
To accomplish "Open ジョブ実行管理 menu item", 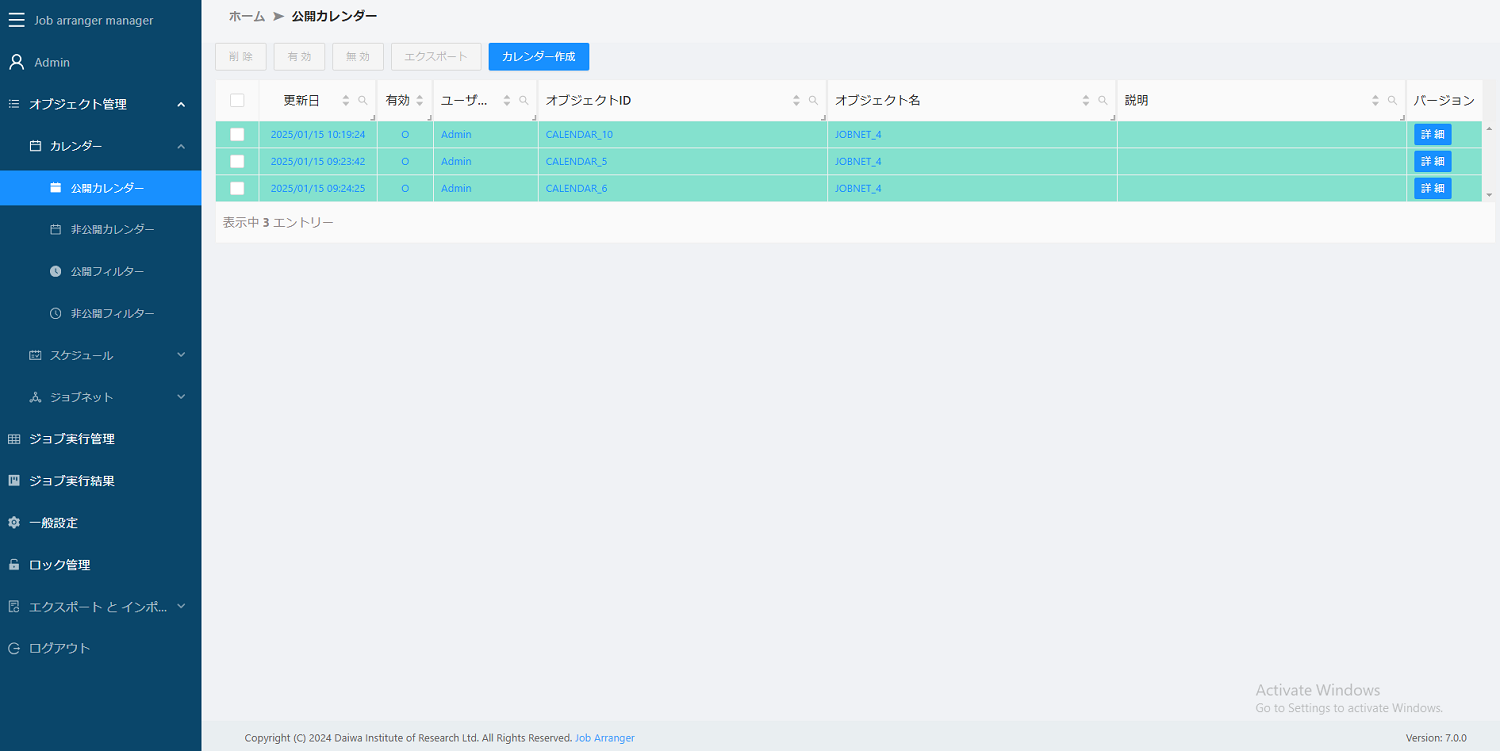I will 72,439.
